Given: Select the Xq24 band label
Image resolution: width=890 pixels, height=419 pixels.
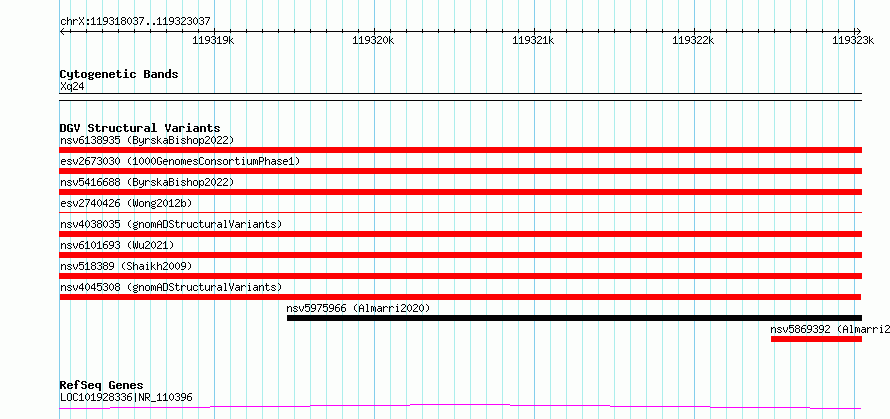Looking at the screenshot, I should [73, 87].
